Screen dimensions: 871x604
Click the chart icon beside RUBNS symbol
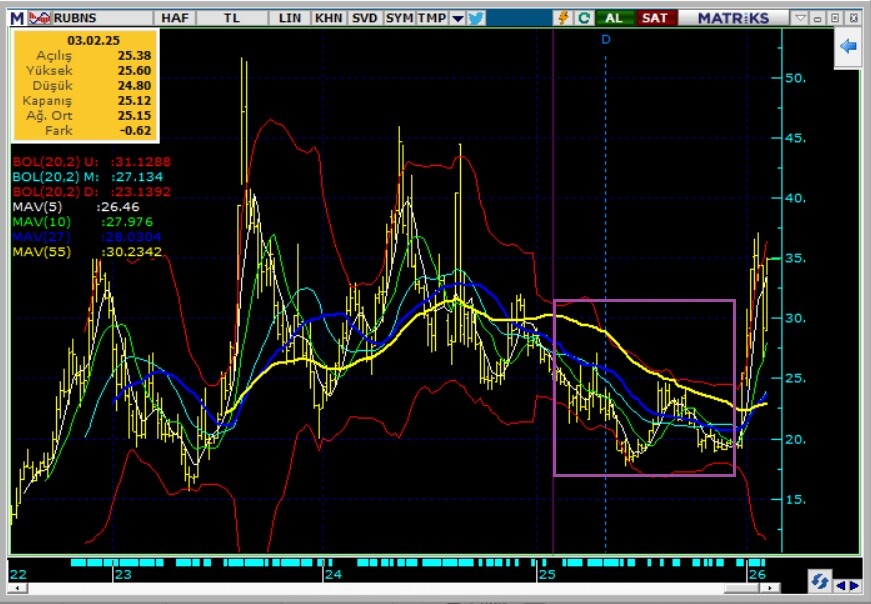tap(39, 18)
